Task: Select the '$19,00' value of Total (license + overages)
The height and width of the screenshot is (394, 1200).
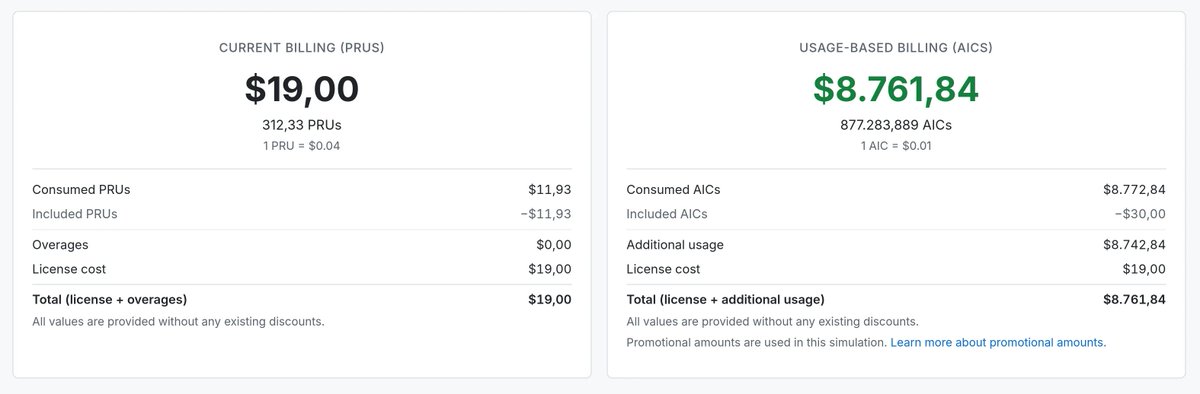Action: (550, 299)
